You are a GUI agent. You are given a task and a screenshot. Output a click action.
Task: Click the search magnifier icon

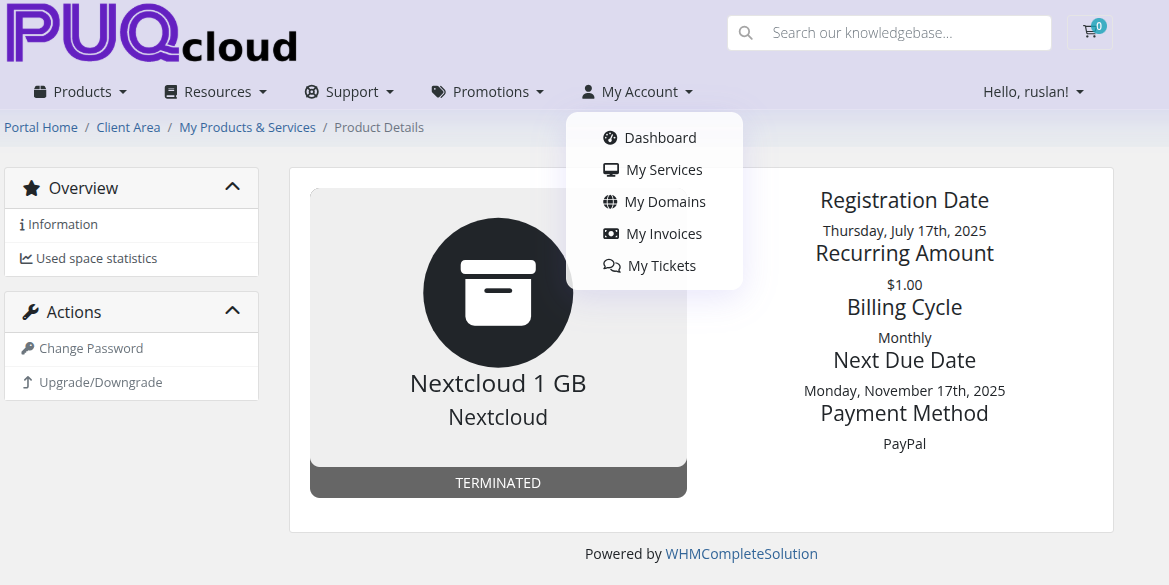click(745, 33)
